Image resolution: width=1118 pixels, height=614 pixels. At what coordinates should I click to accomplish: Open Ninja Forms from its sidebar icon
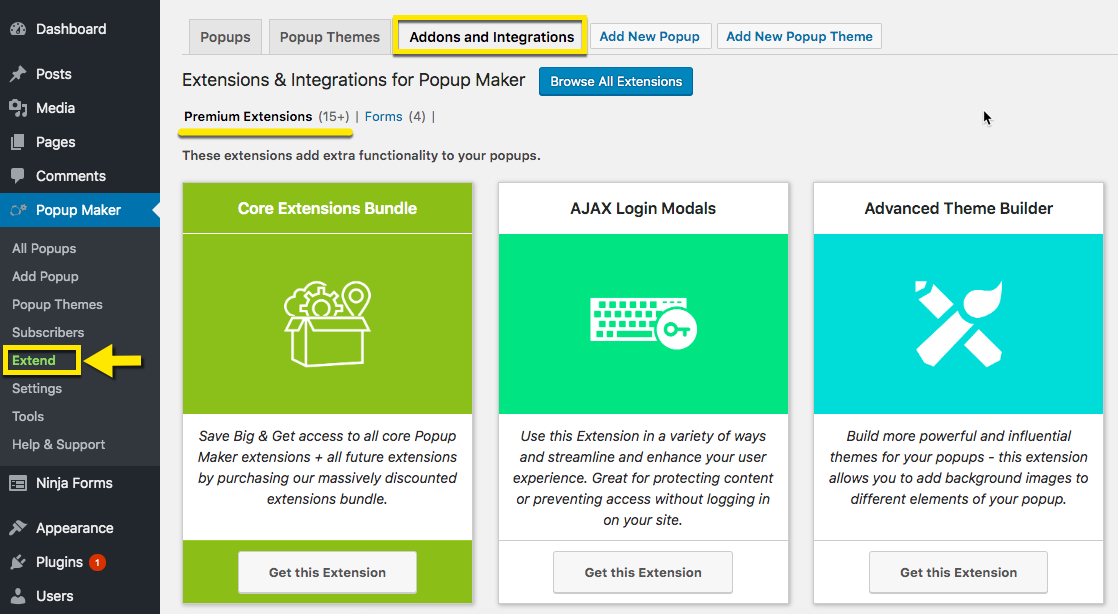[x=22, y=483]
